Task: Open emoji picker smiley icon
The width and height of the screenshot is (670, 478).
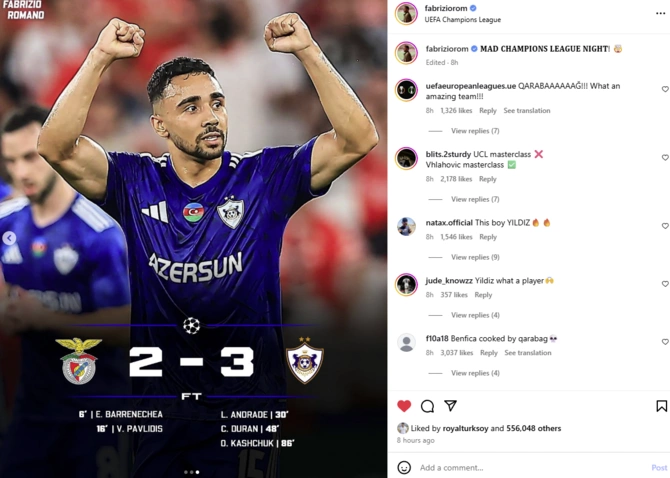Action: tap(404, 467)
